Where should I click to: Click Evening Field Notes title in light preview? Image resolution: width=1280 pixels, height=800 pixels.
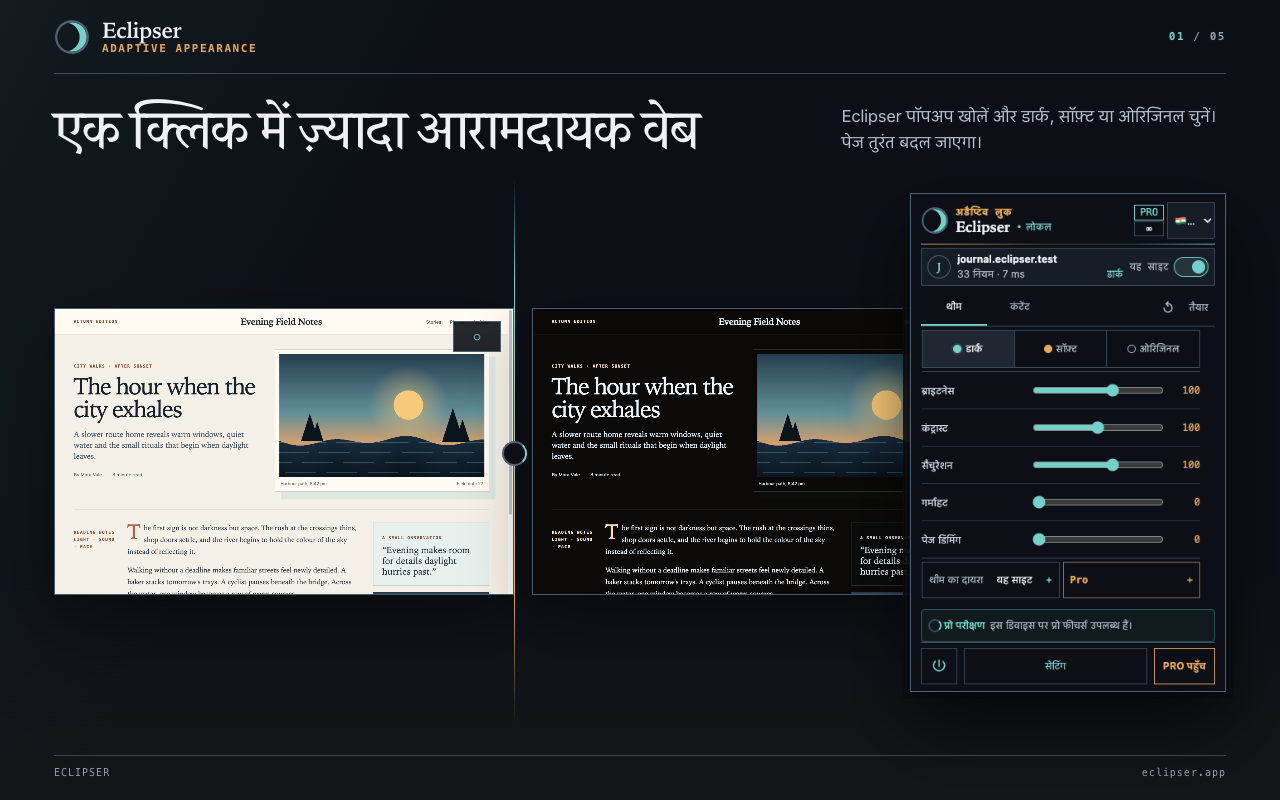[x=281, y=322]
